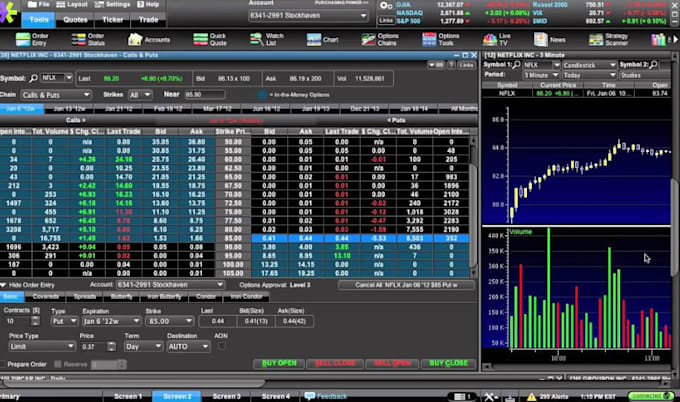Open the Watch List tool
The image size is (680, 402).
267,39
